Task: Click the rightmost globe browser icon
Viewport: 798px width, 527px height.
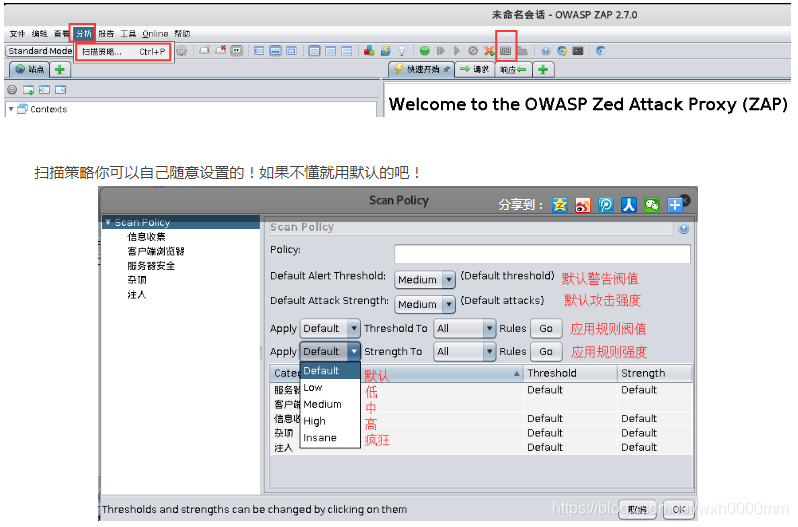Action: click(601, 51)
